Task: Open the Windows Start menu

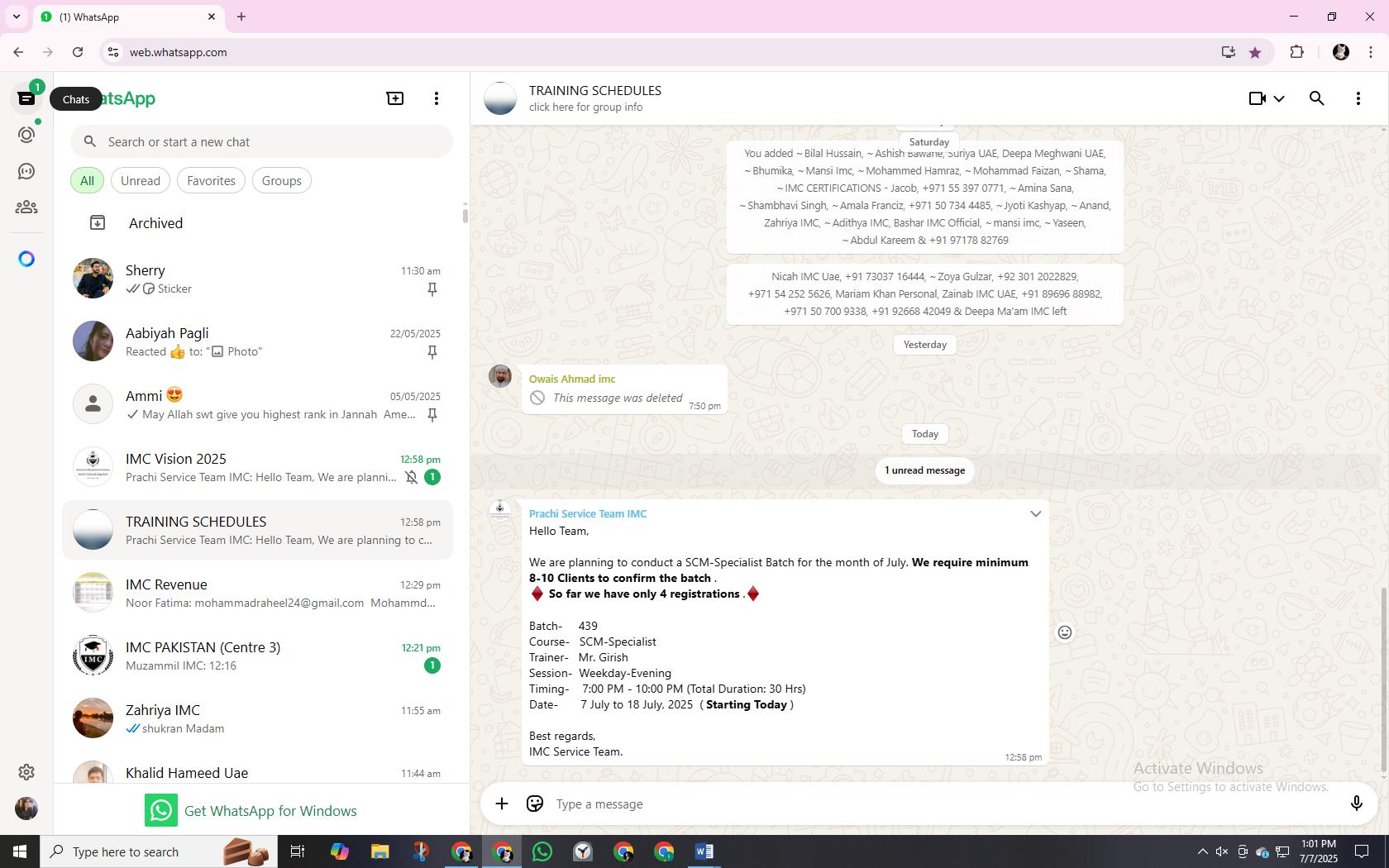Action: click(20, 851)
